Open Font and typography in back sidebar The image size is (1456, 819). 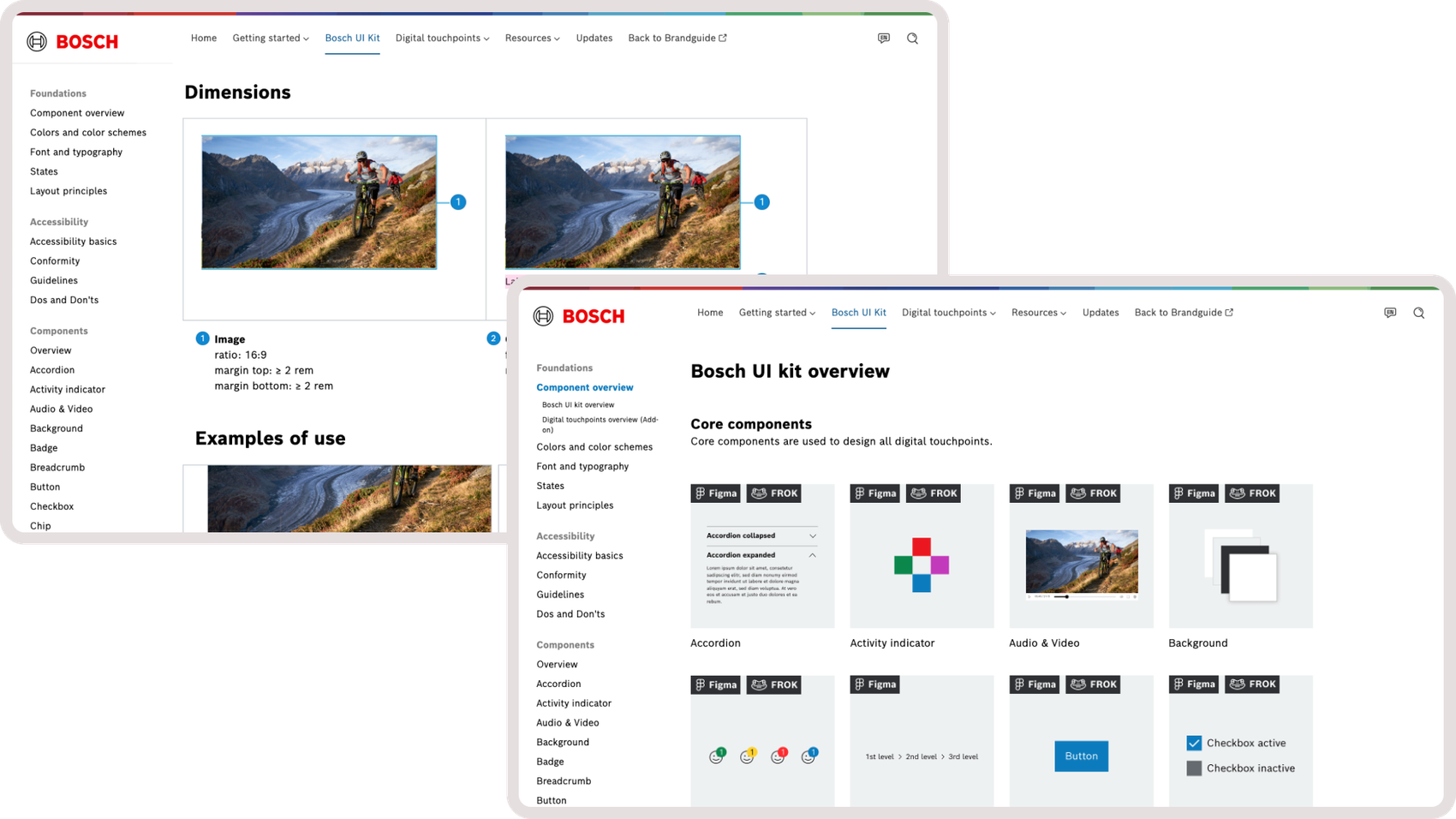[76, 152]
